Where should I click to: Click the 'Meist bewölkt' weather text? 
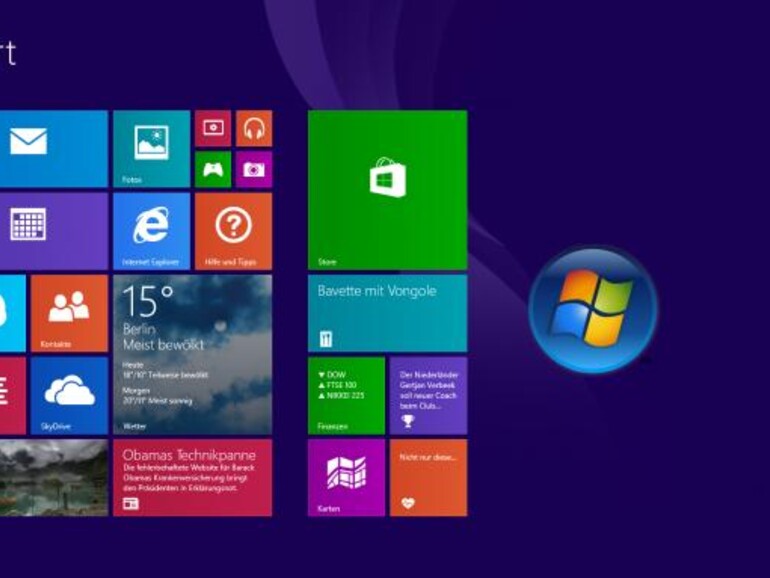(x=163, y=345)
